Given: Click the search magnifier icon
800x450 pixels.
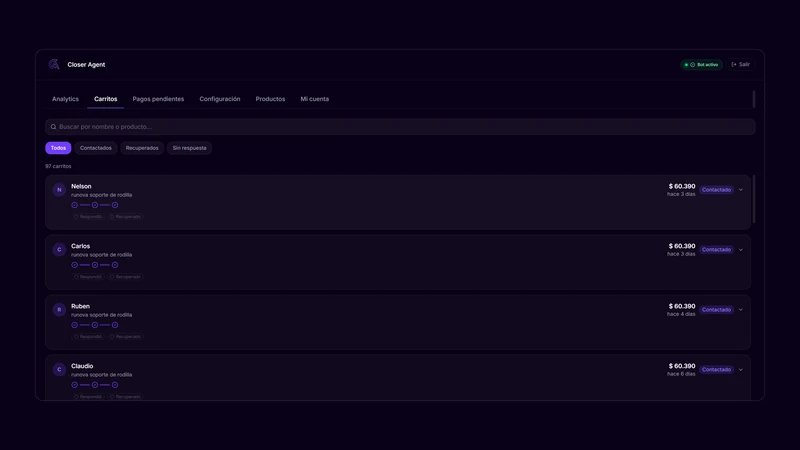Looking at the screenshot, I should point(54,127).
